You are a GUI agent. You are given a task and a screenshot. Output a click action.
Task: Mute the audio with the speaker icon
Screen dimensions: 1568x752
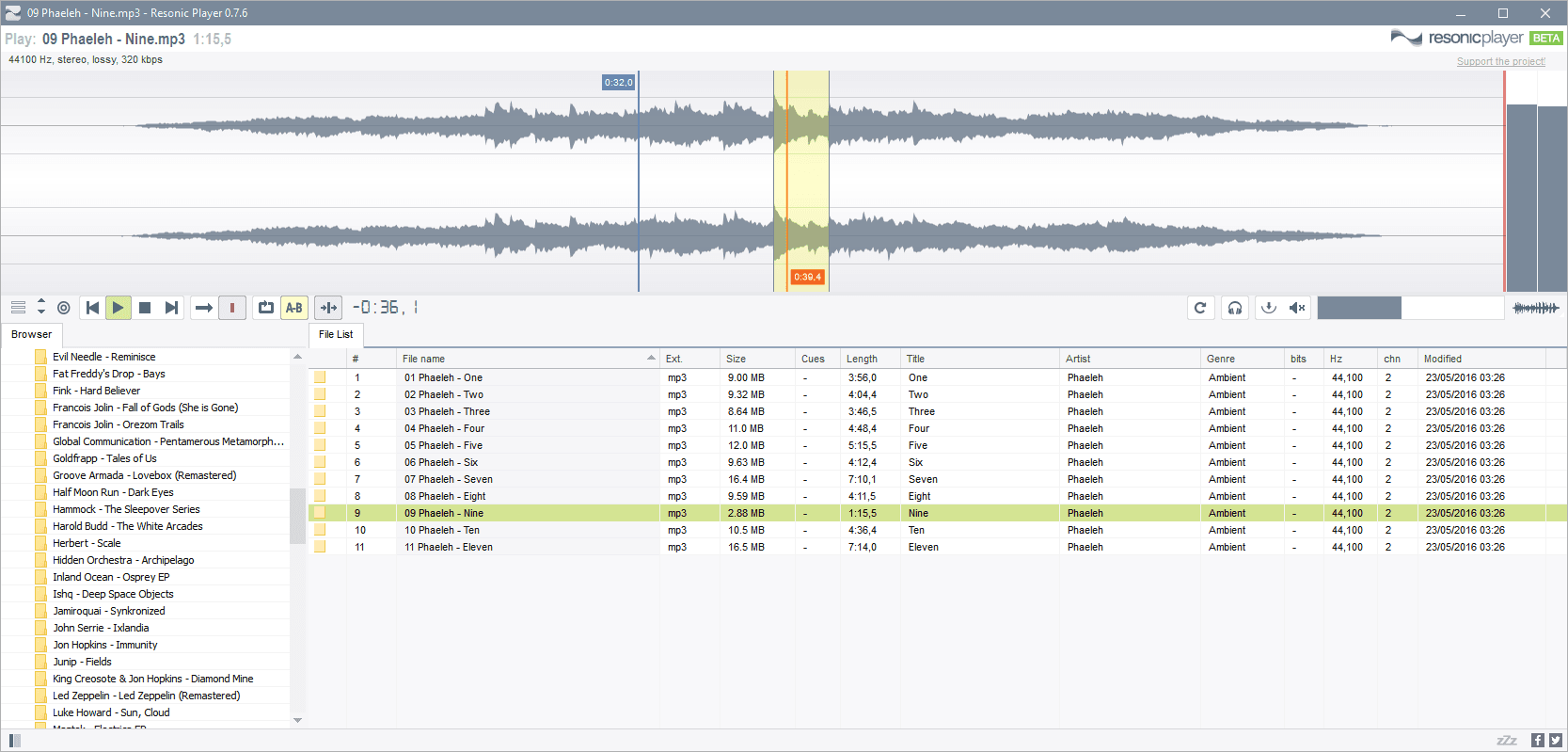[1297, 308]
